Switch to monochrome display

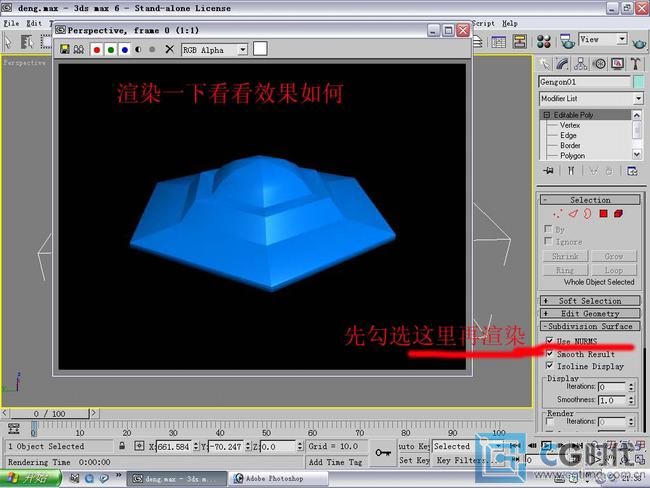click(x=152, y=50)
